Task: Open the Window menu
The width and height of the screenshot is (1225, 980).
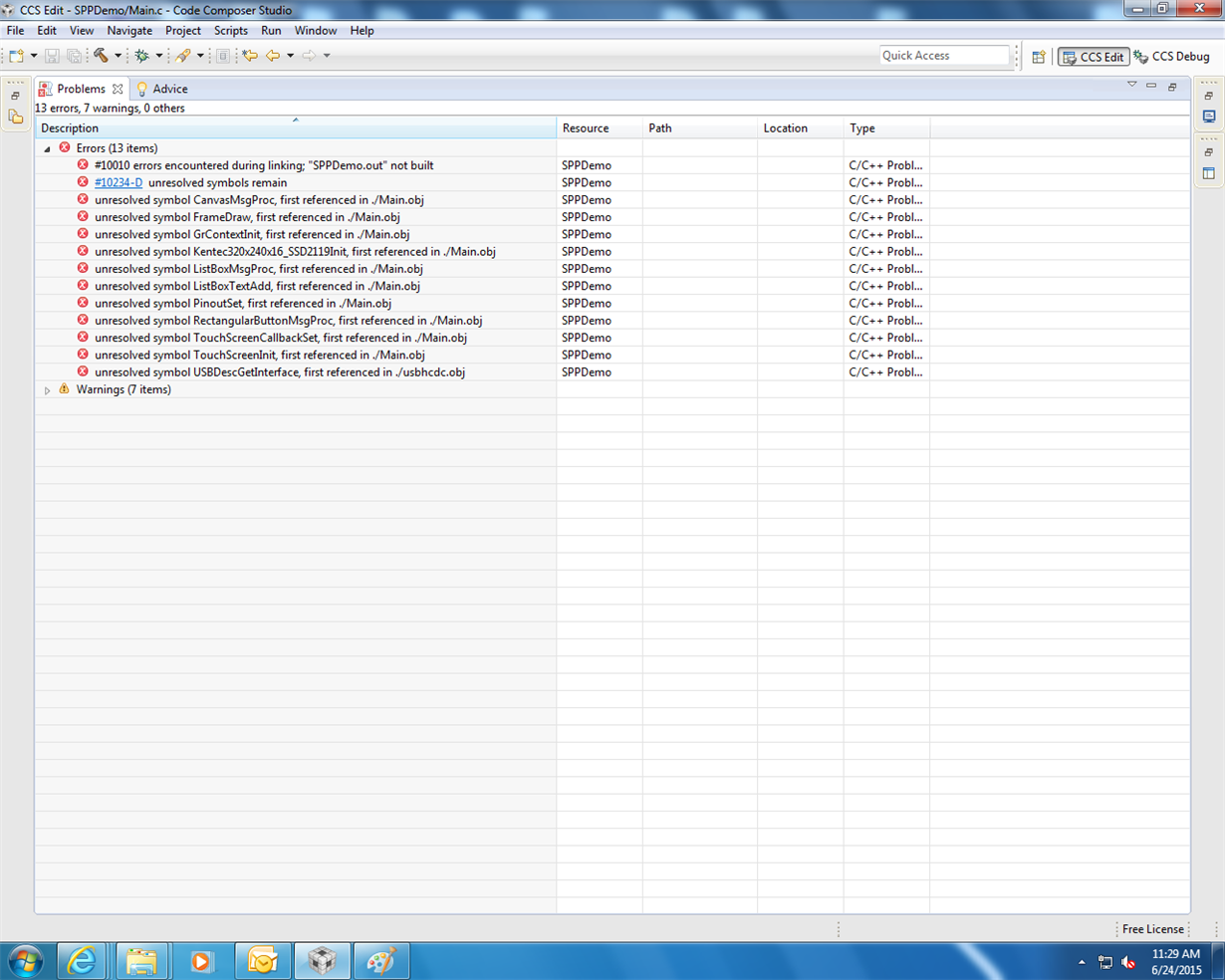Action: [316, 31]
